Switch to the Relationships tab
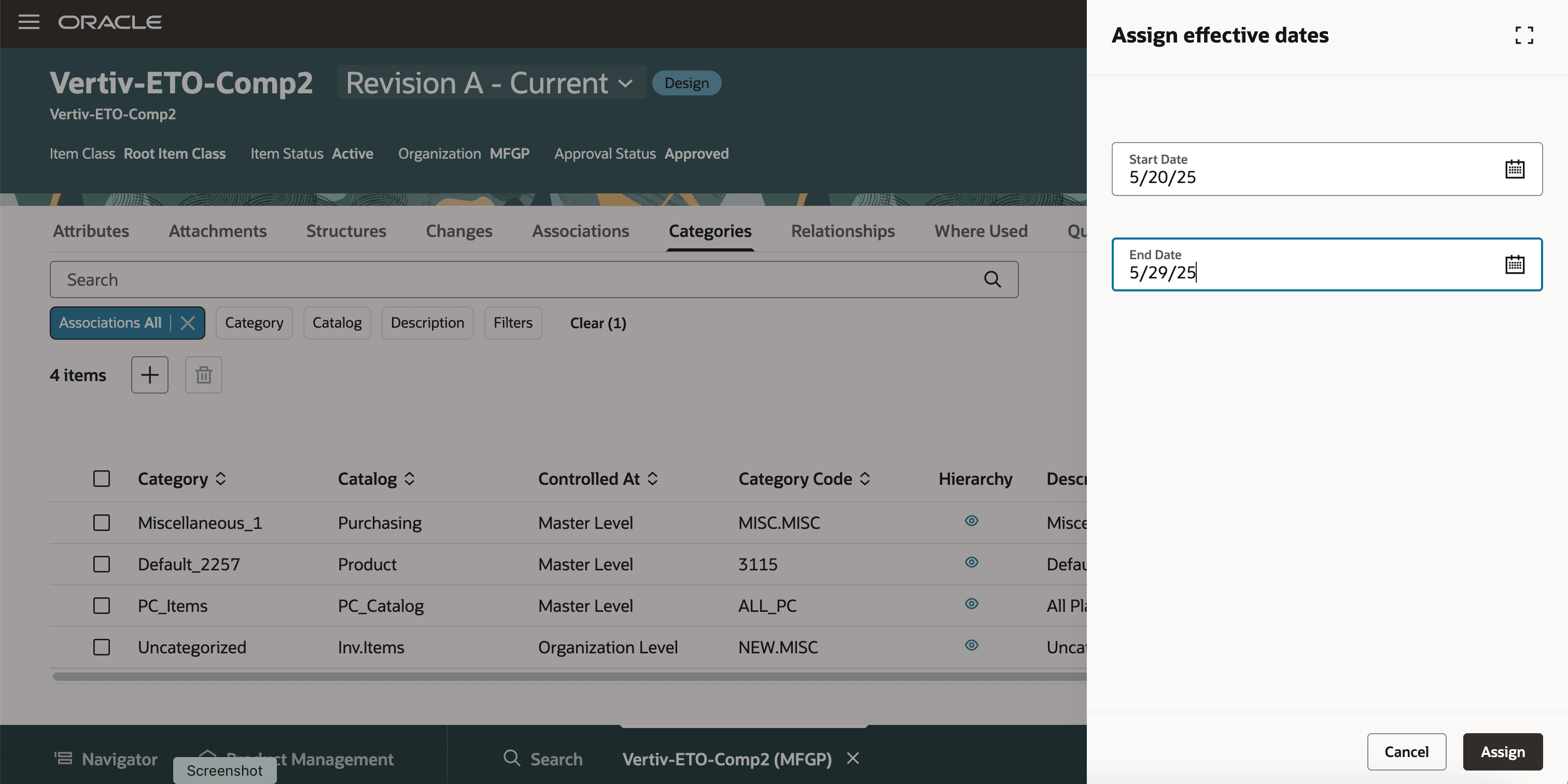This screenshot has width=1568, height=784. tap(843, 231)
